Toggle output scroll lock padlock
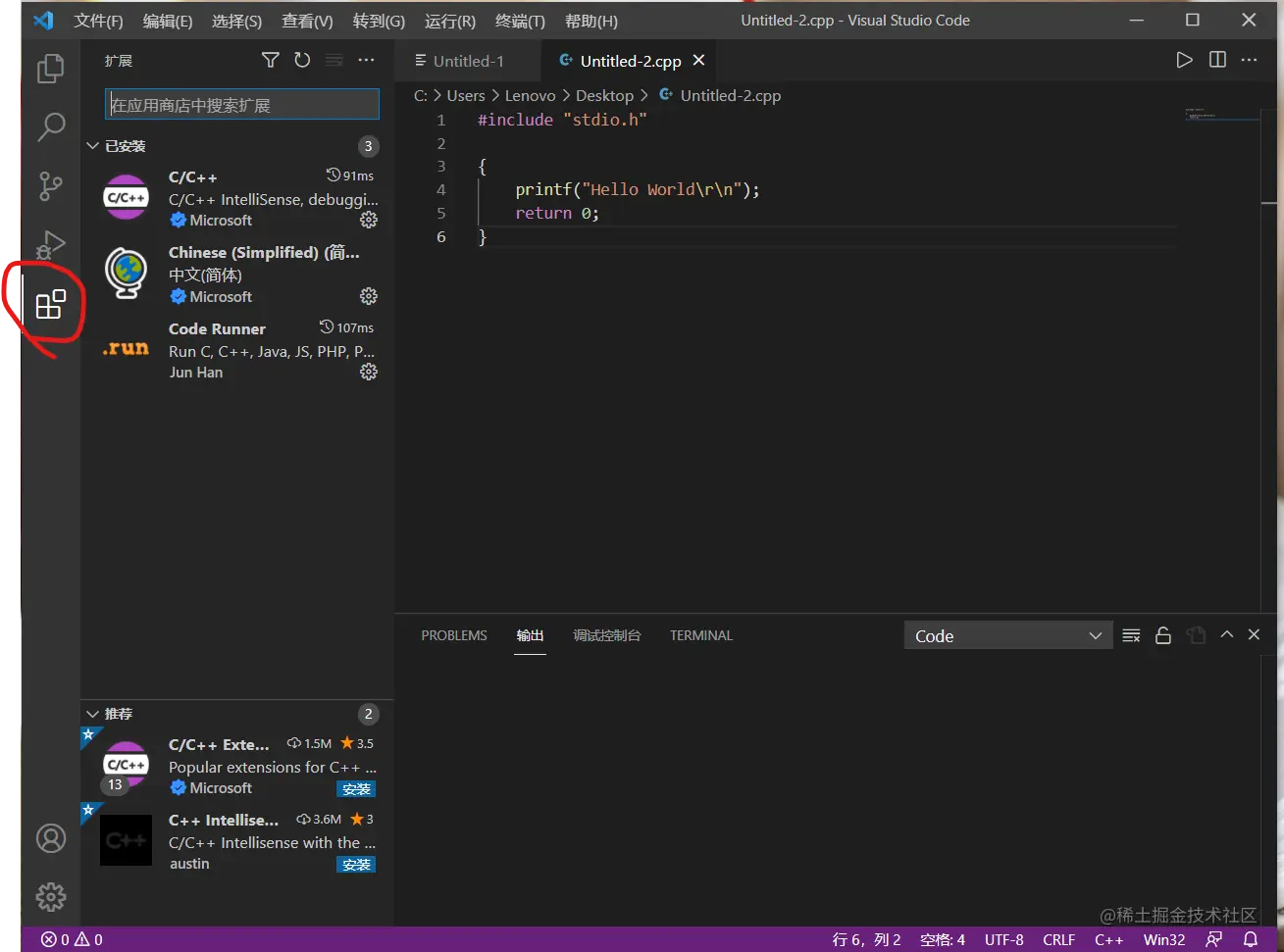This screenshot has height=952, width=1284. coord(1163,635)
